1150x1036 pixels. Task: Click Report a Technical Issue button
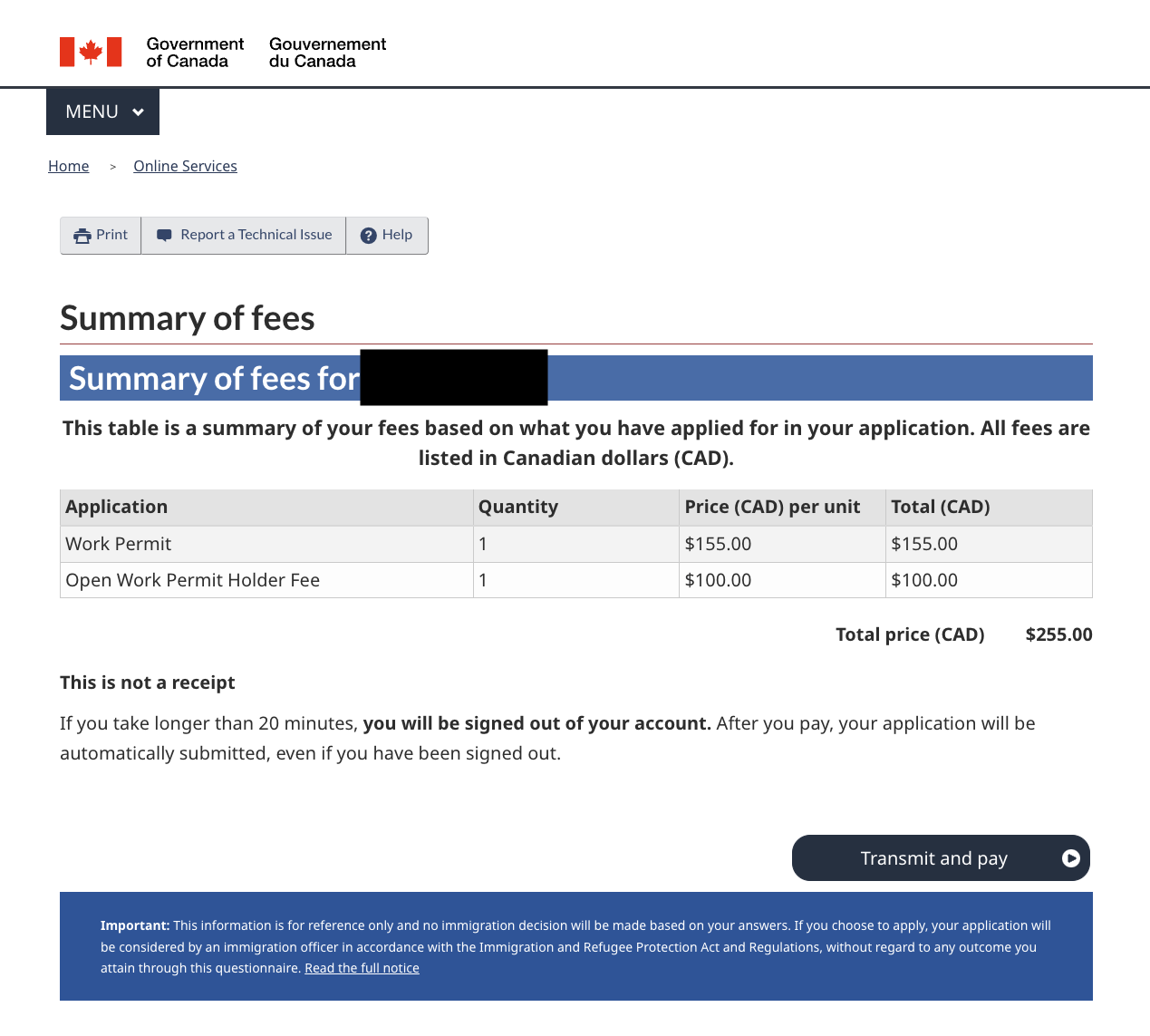[244, 236]
